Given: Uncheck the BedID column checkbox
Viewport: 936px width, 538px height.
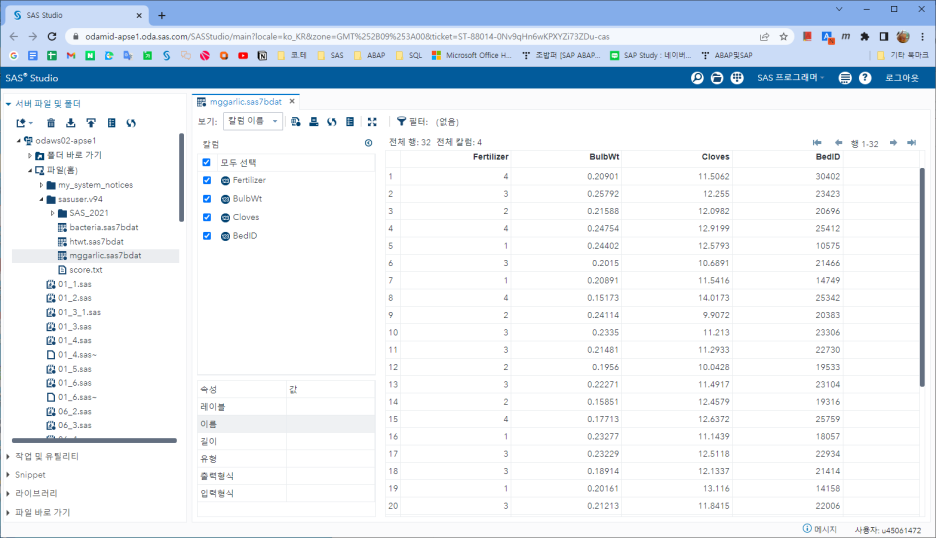Looking at the screenshot, I should pos(207,236).
